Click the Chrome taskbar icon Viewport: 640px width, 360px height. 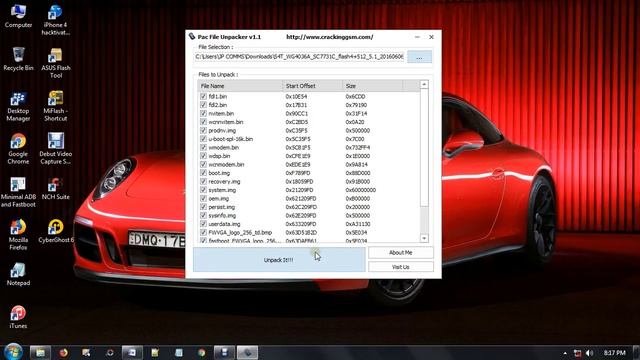pos(202,353)
